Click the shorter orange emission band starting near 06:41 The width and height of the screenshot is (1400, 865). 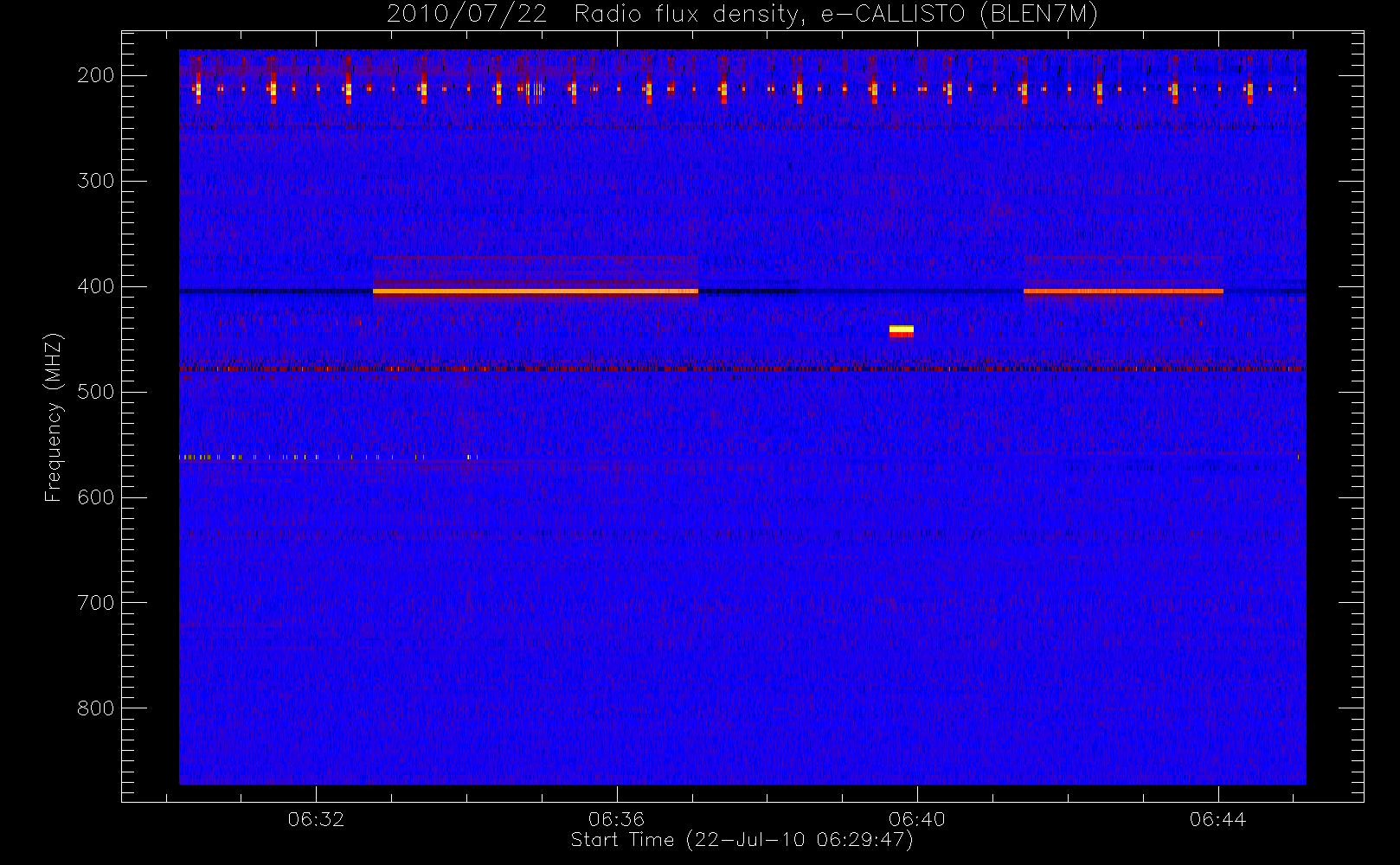[x=1123, y=292]
